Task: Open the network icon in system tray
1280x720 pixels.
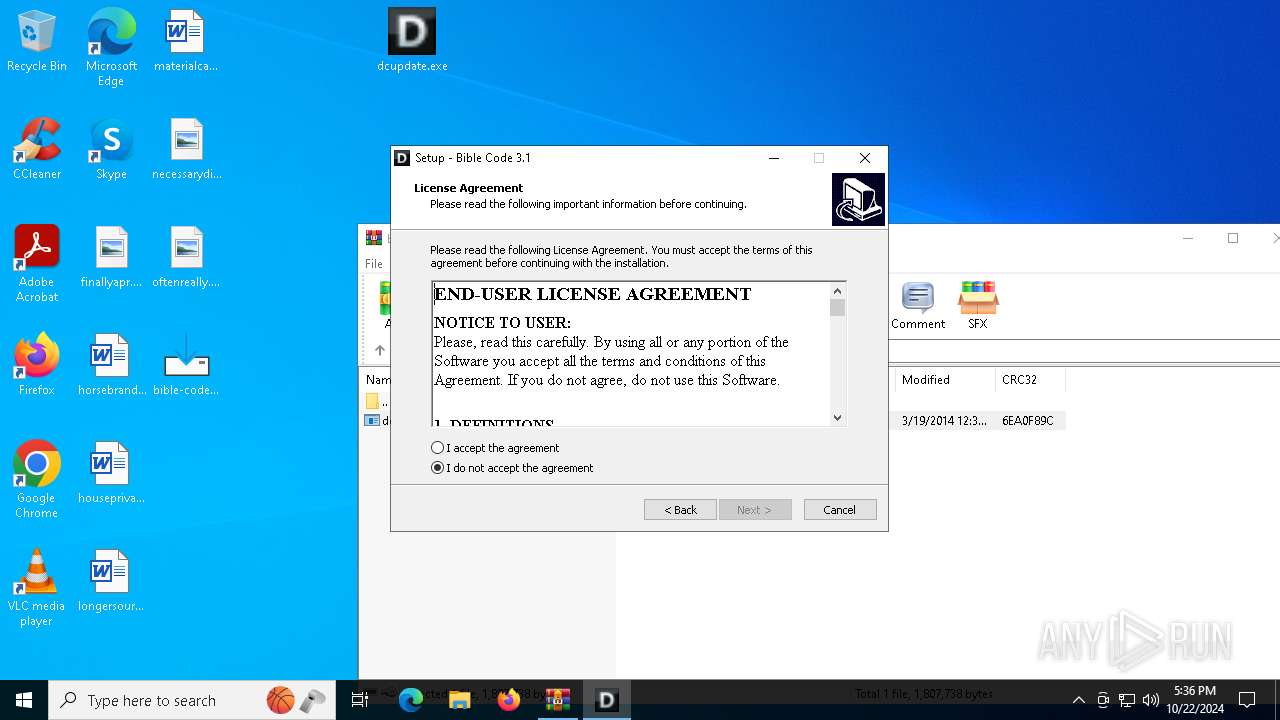Action: pyautogui.click(x=1127, y=700)
